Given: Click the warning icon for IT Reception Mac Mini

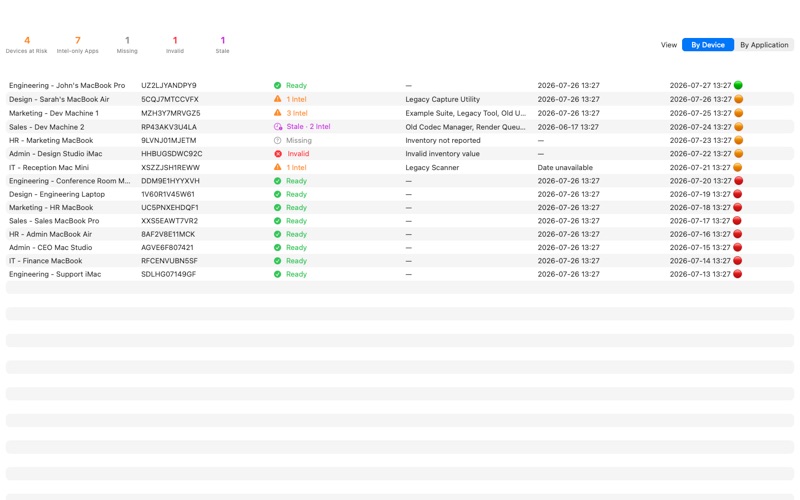Looking at the screenshot, I should [278, 167].
